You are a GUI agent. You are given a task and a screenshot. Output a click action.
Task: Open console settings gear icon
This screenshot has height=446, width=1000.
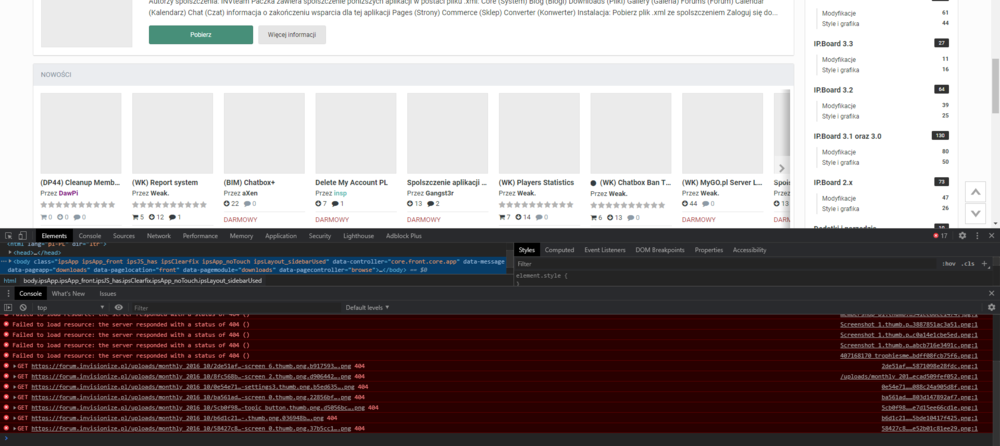pyautogui.click(x=991, y=307)
